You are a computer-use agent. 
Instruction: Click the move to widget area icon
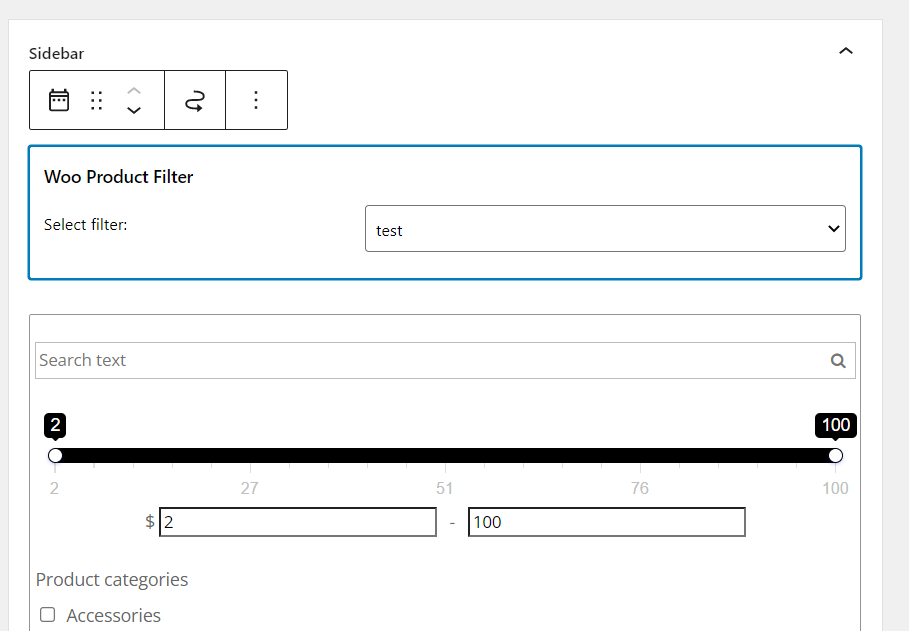(x=195, y=100)
